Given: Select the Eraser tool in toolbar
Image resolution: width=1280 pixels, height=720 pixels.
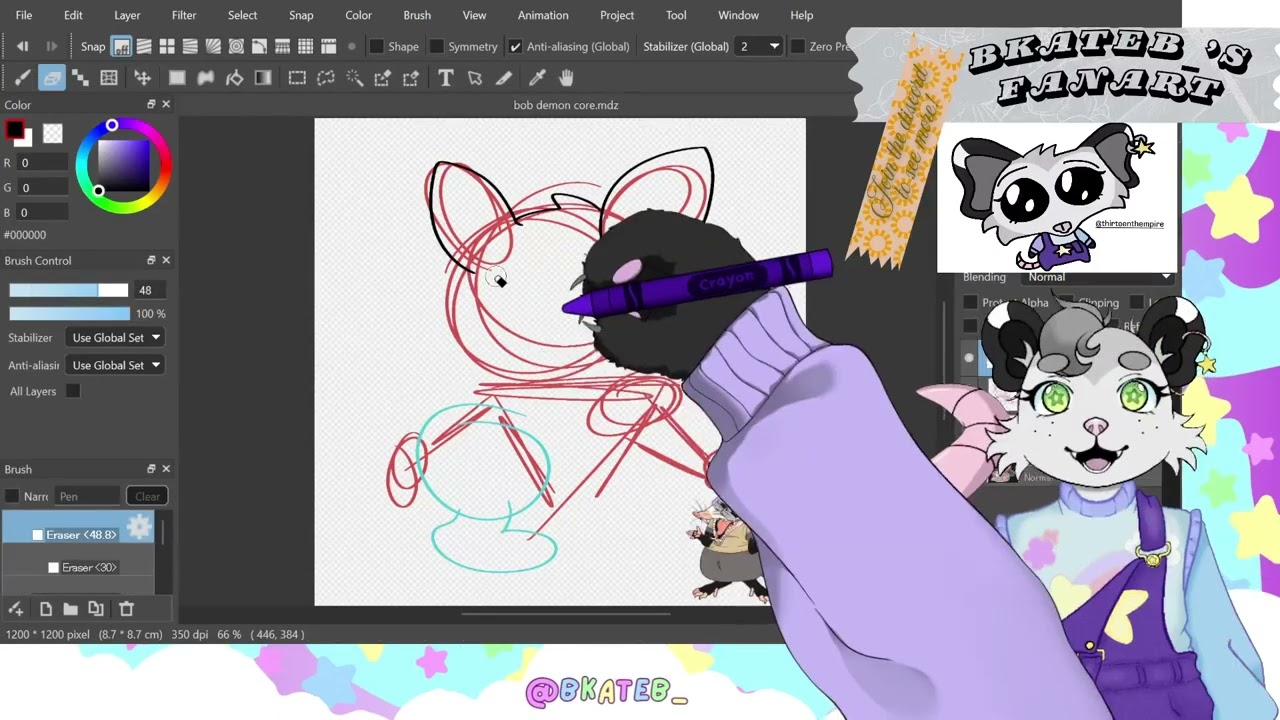Looking at the screenshot, I should (x=52, y=78).
